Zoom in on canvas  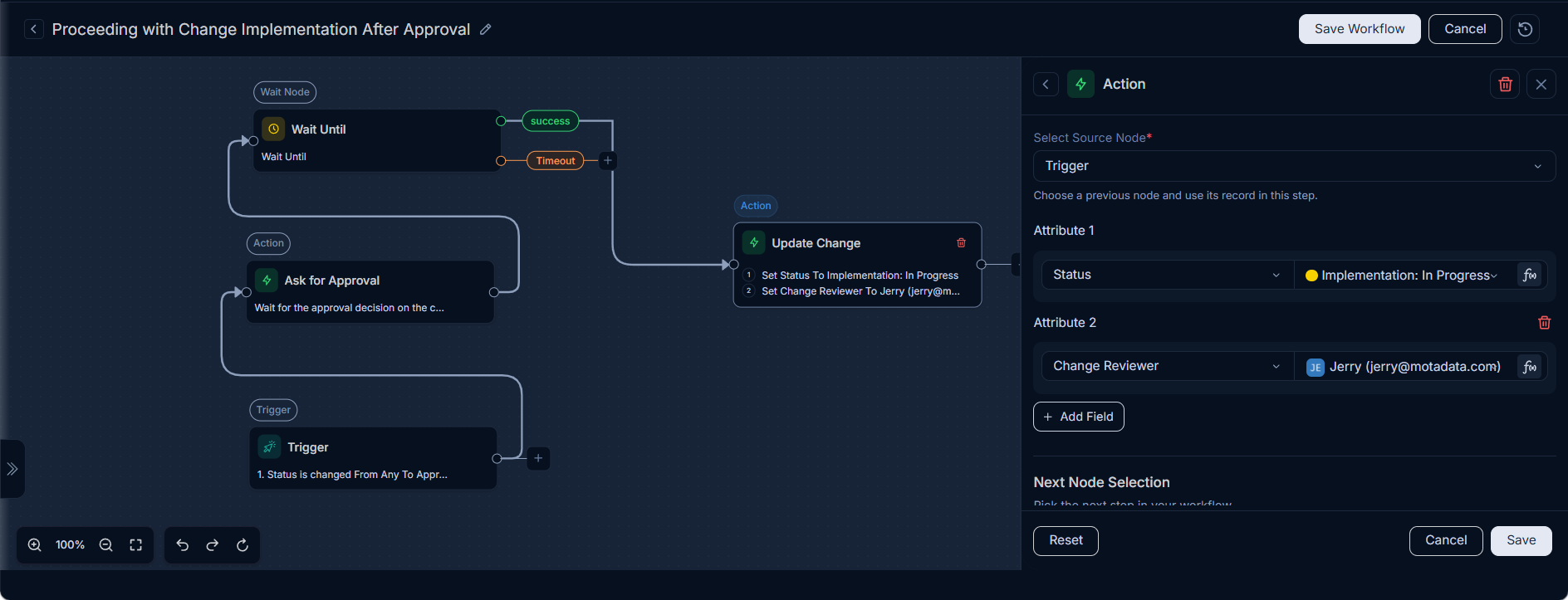pos(35,545)
